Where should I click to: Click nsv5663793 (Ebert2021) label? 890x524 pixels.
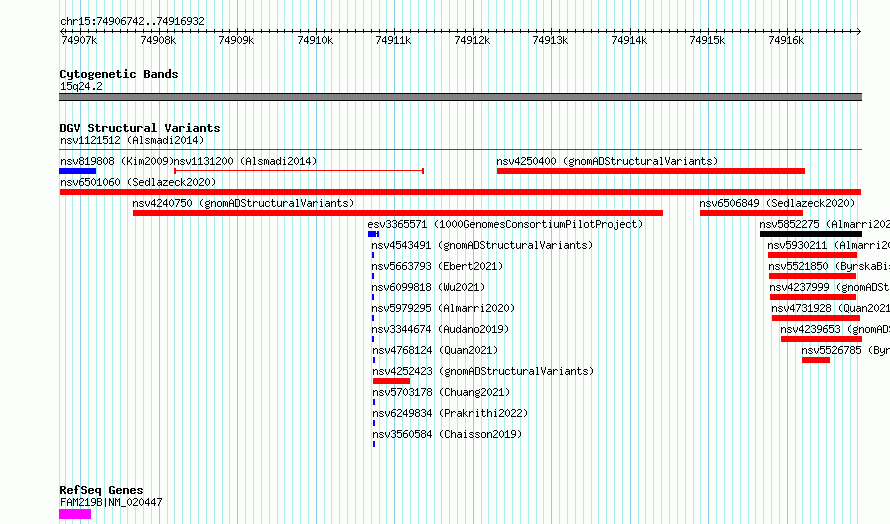pyautogui.click(x=437, y=266)
